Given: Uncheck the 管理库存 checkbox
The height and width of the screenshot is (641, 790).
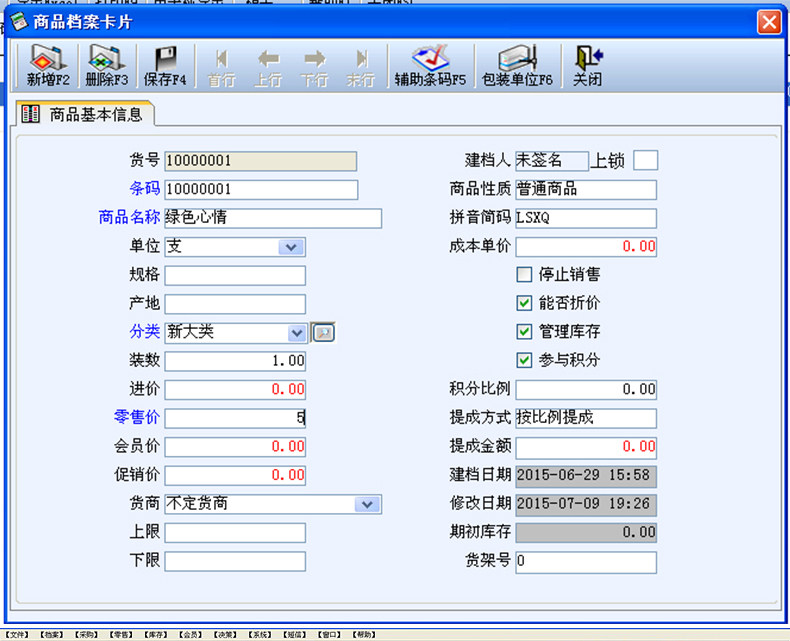Looking at the screenshot, I should pyautogui.click(x=524, y=332).
